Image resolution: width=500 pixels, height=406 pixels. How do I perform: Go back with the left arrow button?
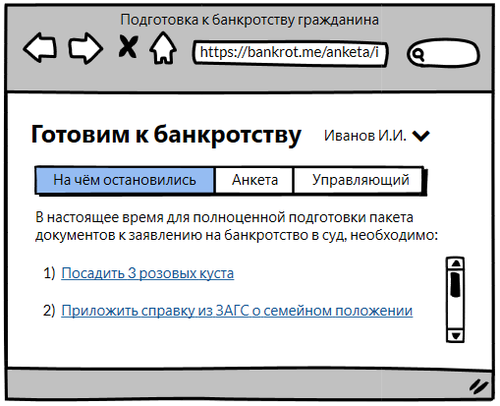[40, 48]
